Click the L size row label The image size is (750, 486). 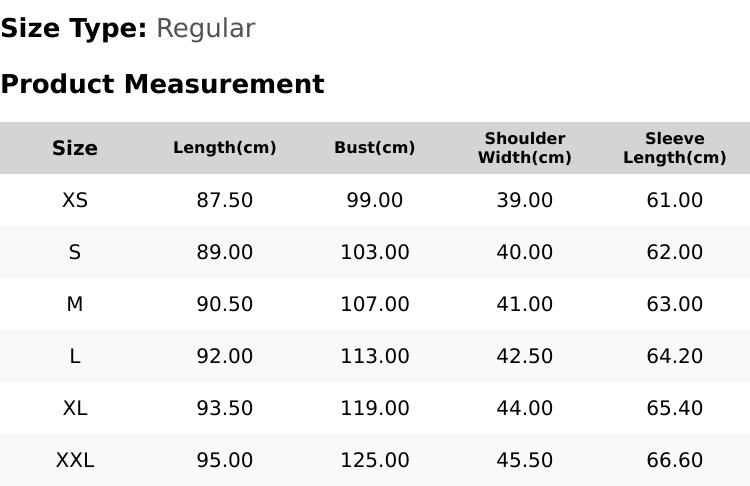pyautogui.click(x=75, y=356)
